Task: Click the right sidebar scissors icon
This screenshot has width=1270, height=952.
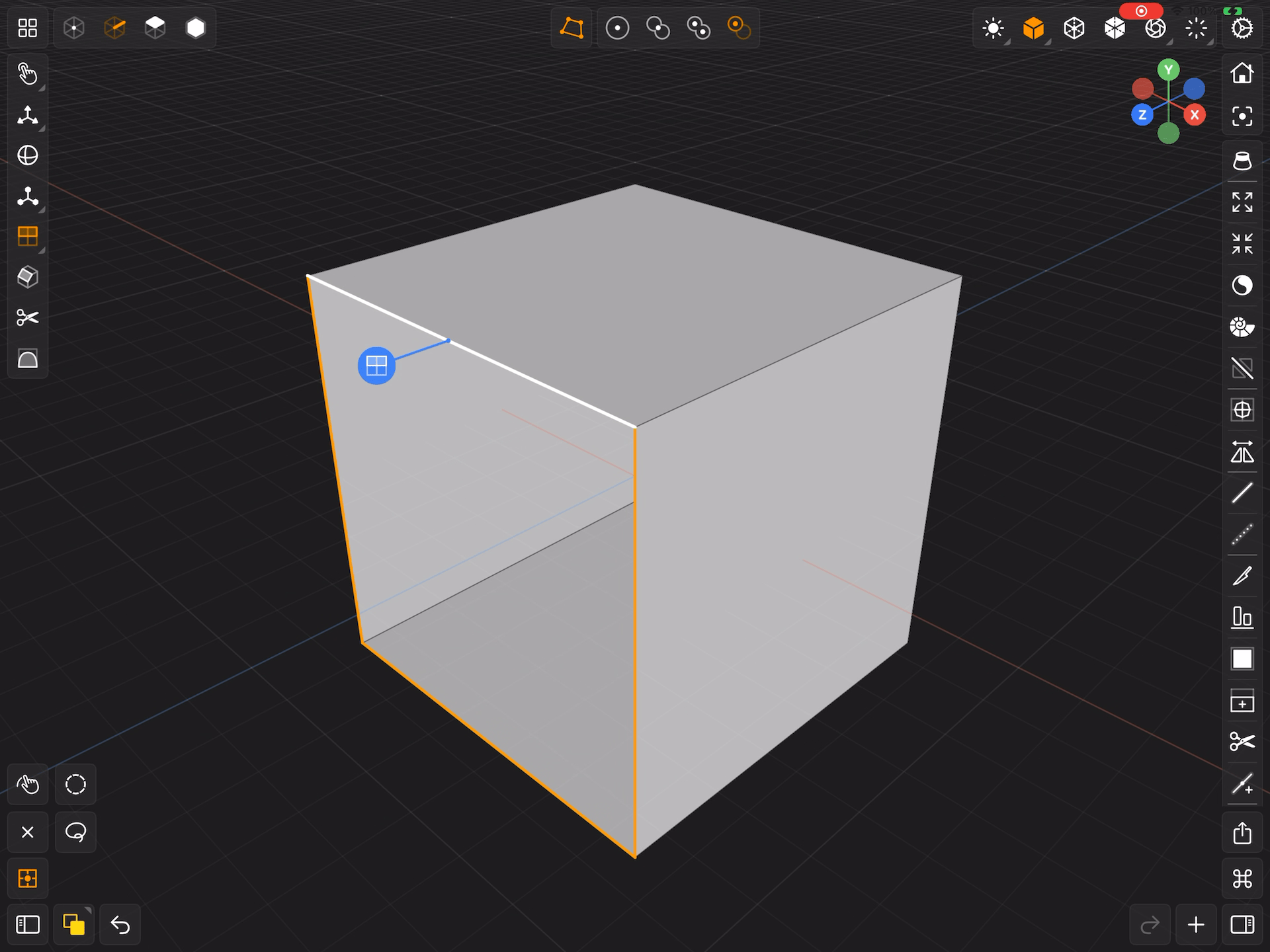Action: click(x=1242, y=742)
